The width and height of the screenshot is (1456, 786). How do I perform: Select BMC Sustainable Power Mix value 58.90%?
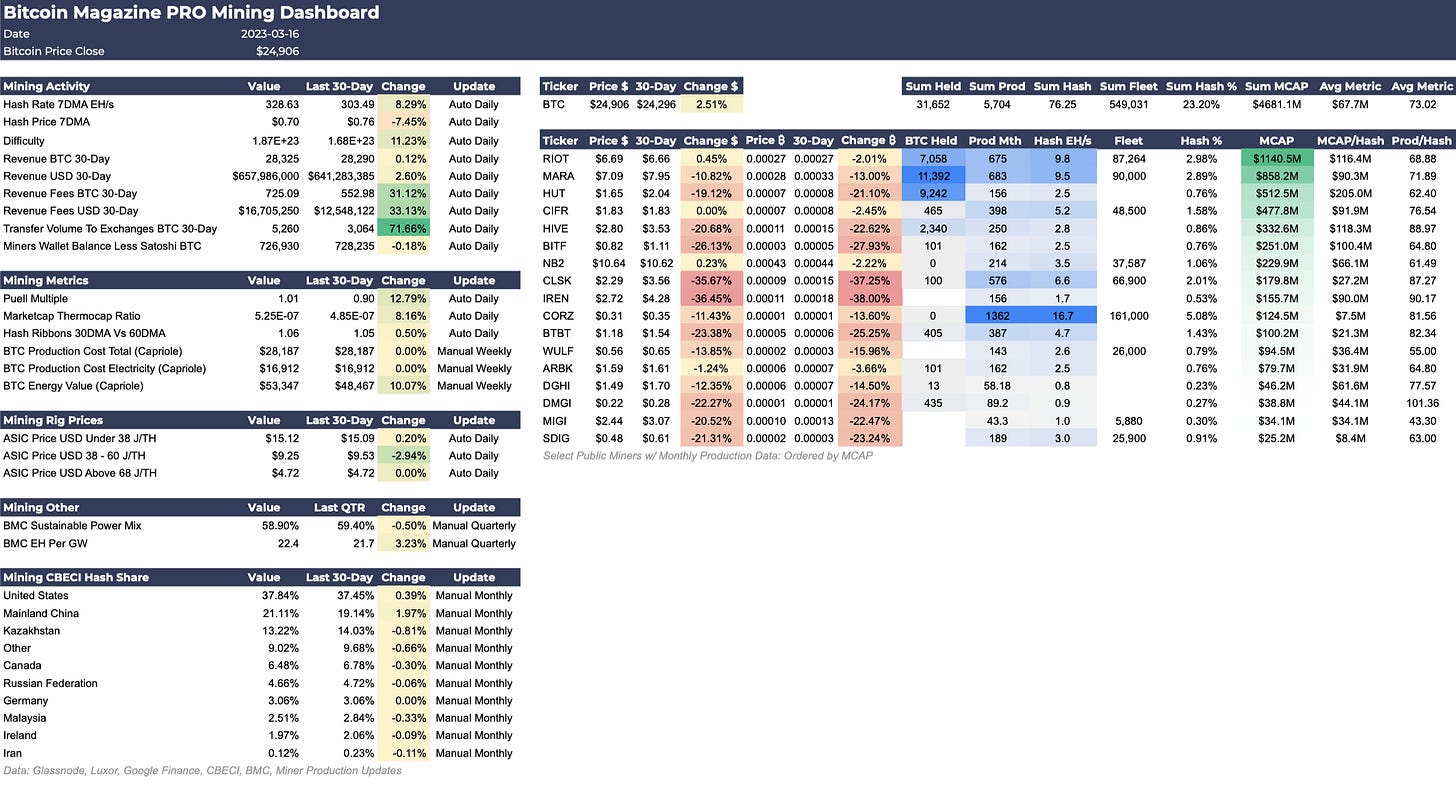(x=279, y=525)
